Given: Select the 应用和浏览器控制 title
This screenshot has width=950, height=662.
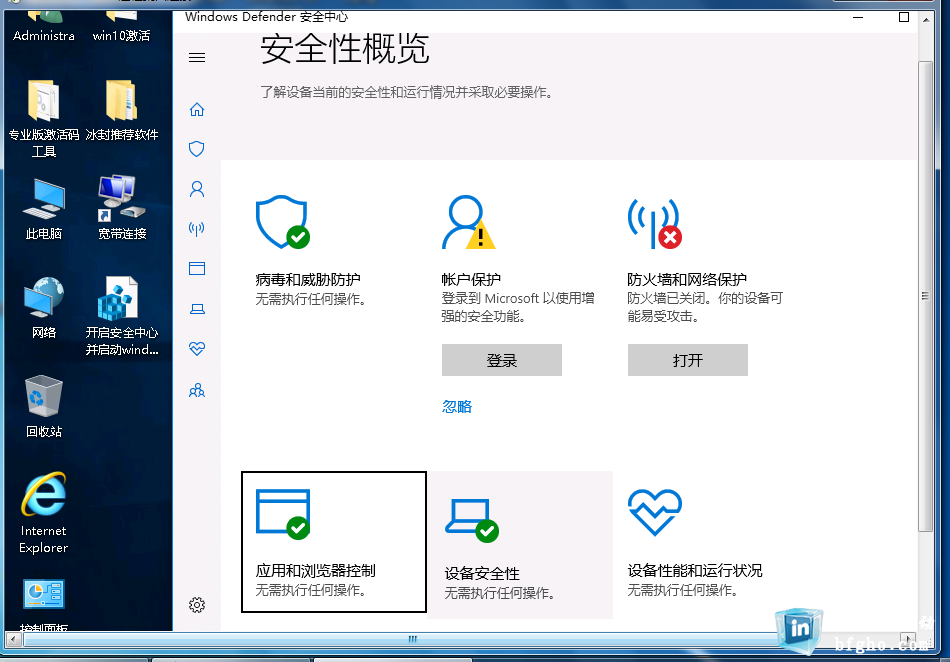Looking at the screenshot, I should click(x=316, y=571).
